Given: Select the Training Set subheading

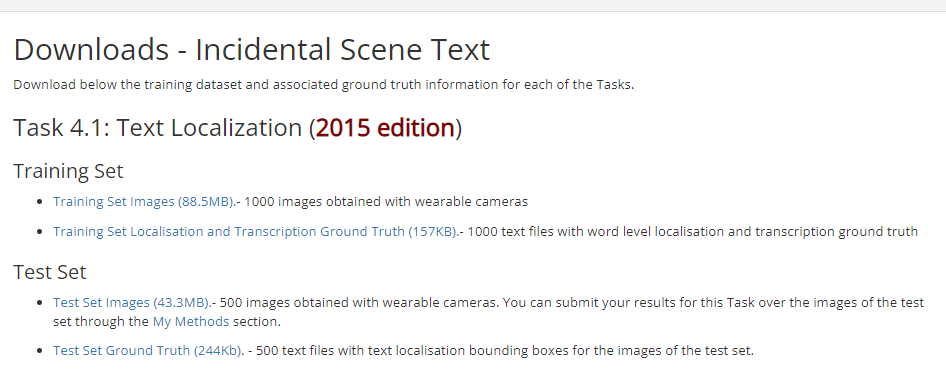Looking at the screenshot, I should point(68,171).
